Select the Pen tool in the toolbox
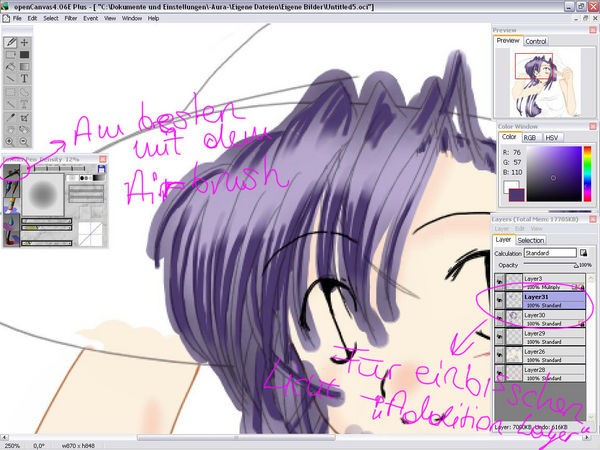Image resolution: width=600 pixels, height=450 pixels. coord(10,43)
